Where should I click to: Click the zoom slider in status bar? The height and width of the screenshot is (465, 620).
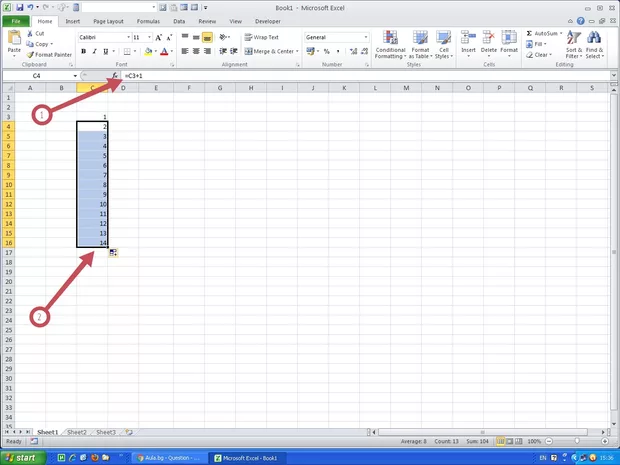point(579,441)
